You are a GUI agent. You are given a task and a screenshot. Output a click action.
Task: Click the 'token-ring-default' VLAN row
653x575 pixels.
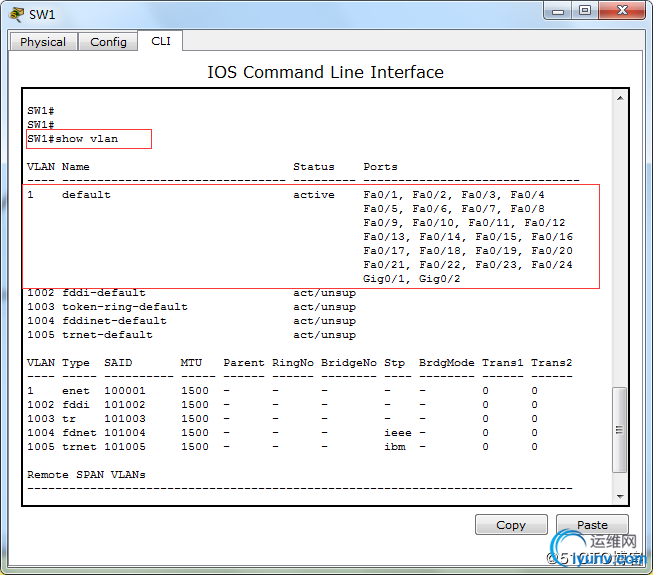[x=192, y=307]
